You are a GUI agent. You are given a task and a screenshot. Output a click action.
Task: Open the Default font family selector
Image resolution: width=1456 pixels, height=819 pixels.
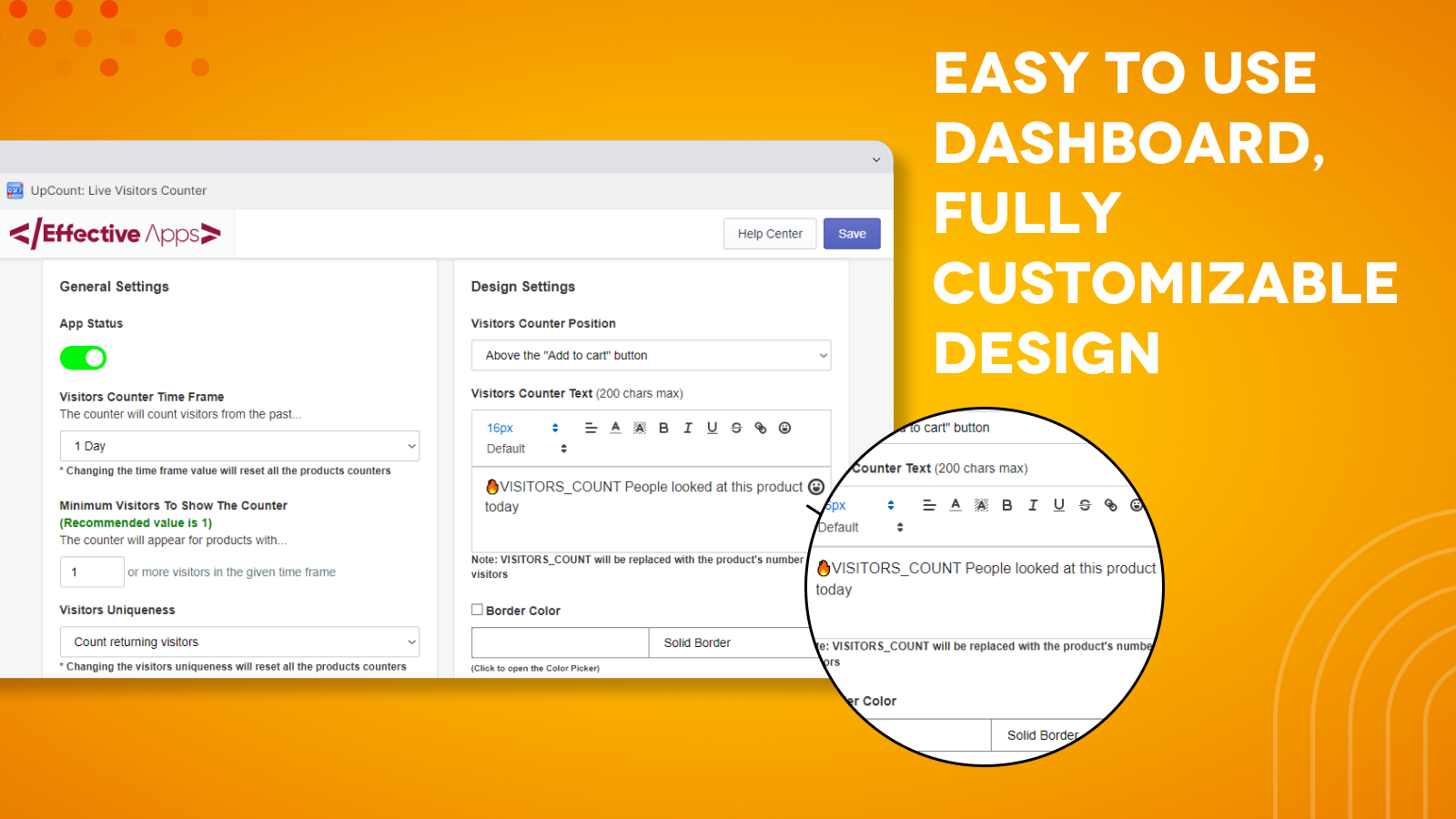point(527,449)
